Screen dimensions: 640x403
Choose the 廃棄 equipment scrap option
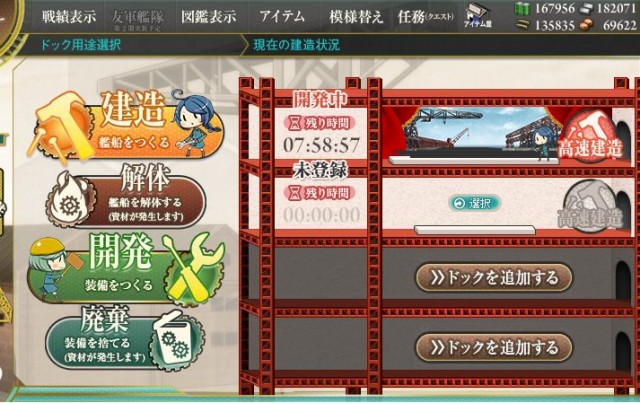pyautogui.click(x=125, y=339)
